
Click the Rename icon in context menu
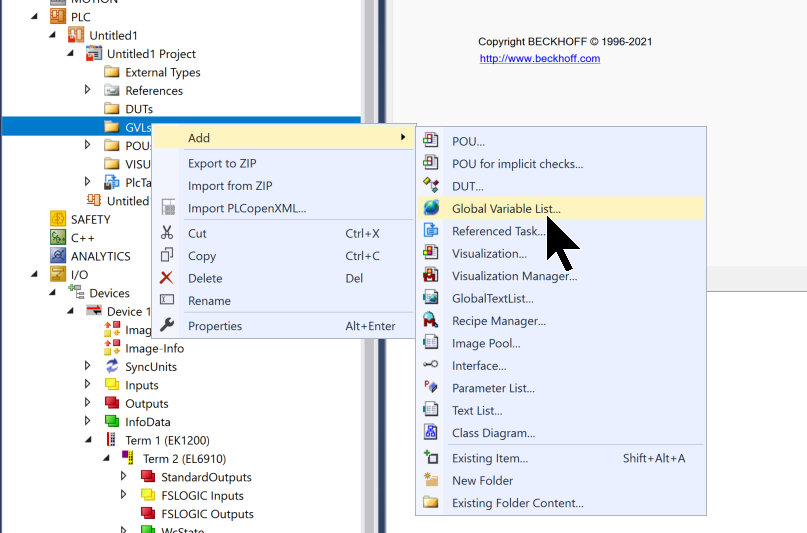(167, 300)
